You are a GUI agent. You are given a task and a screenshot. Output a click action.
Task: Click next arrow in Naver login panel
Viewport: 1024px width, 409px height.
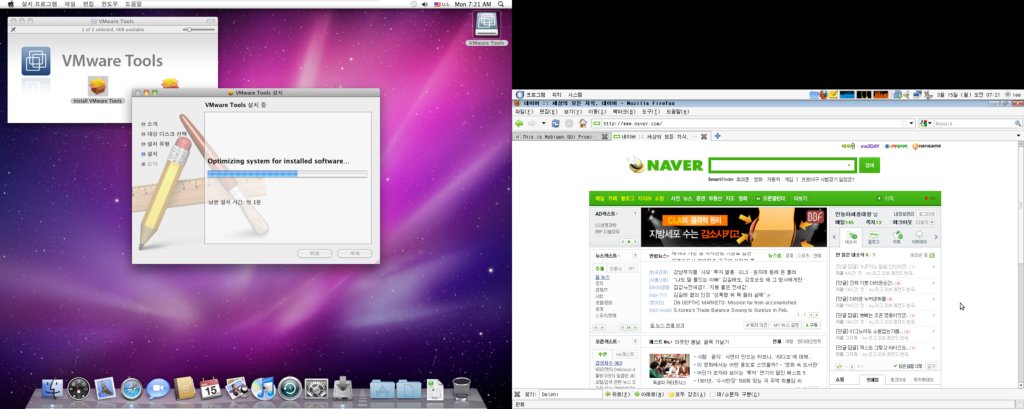pyautogui.click(x=936, y=237)
